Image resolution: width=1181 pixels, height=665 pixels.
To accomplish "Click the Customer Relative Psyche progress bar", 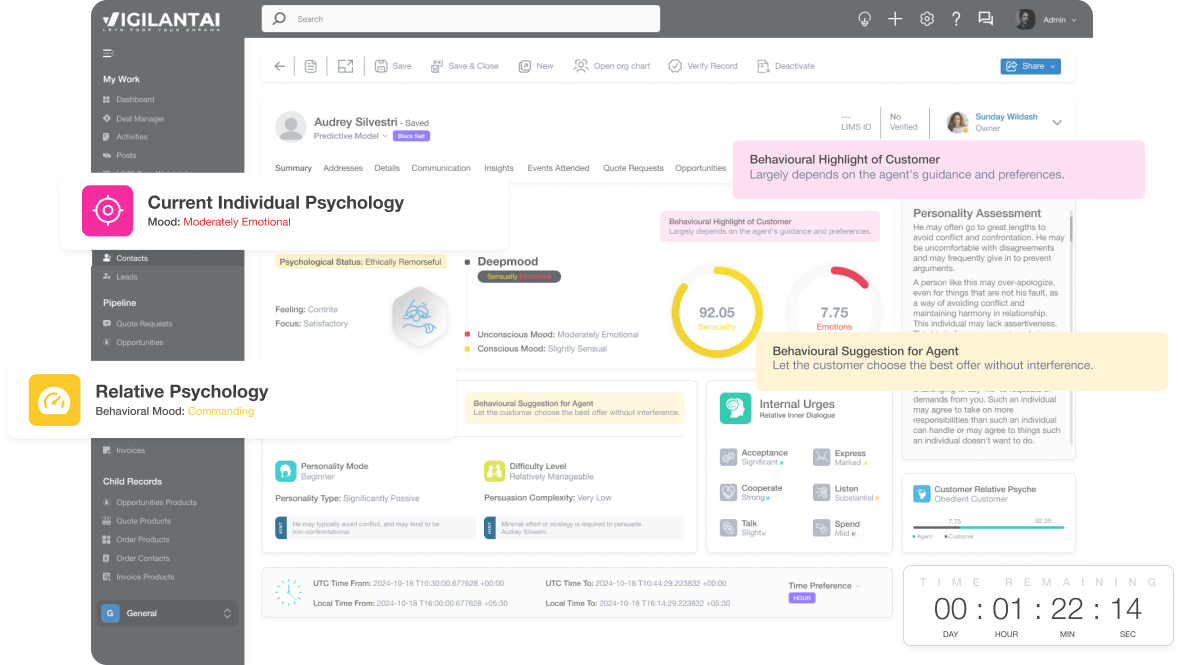I will 988,527.
